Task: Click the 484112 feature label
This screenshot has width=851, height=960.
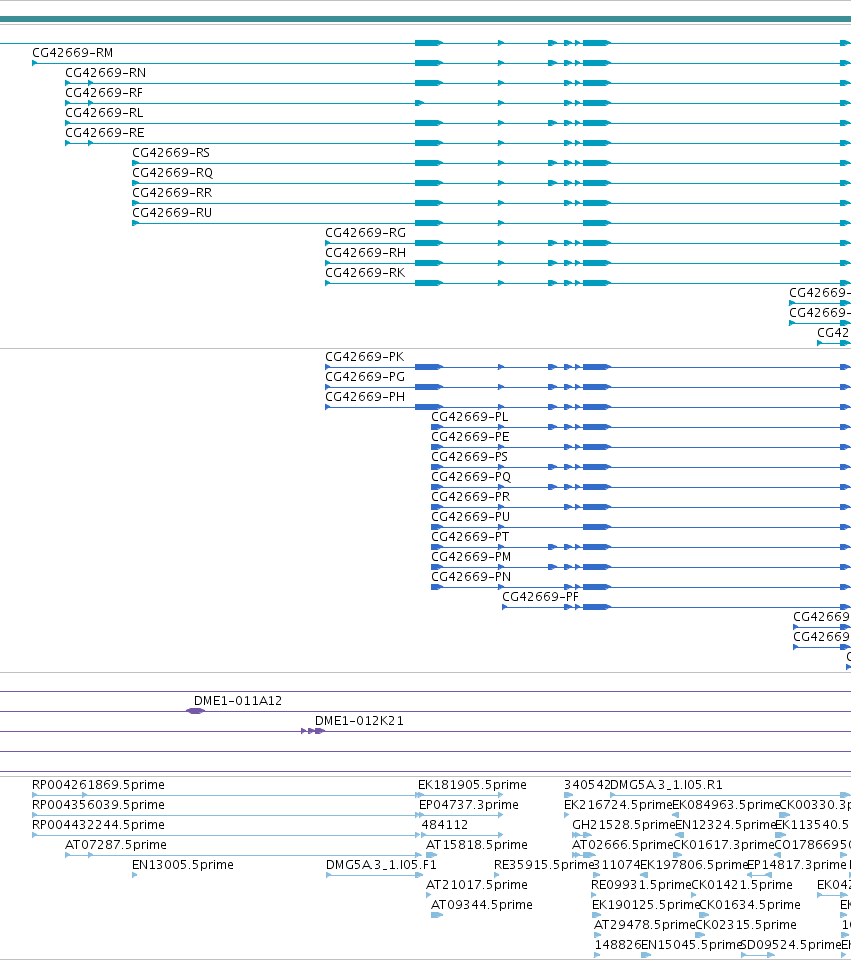Action: pos(444,825)
